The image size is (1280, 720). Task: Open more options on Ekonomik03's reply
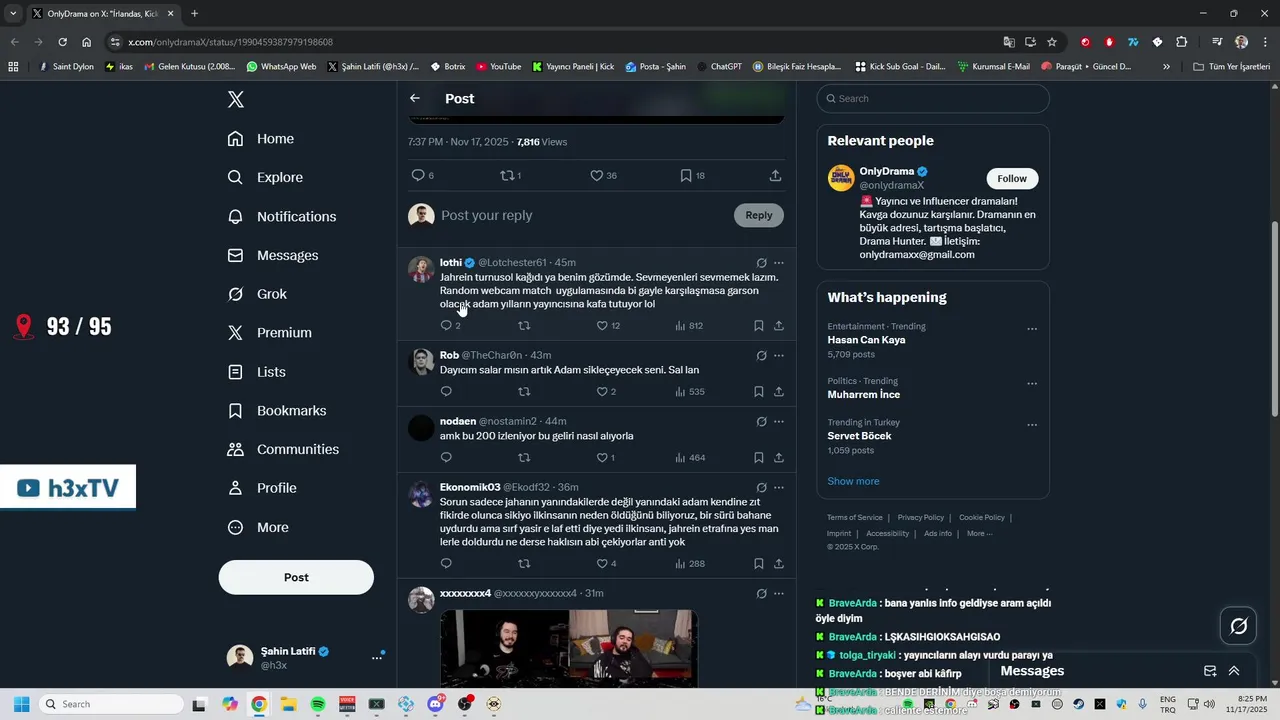coord(779,487)
